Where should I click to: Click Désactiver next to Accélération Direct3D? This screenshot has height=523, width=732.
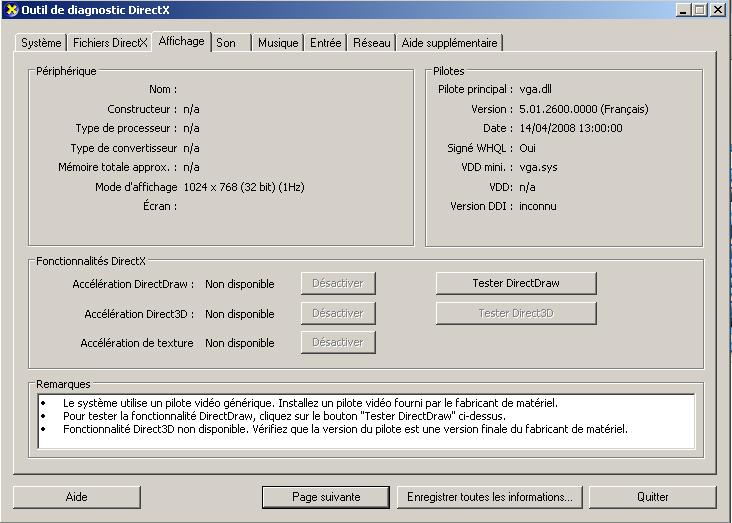tap(338, 313)
